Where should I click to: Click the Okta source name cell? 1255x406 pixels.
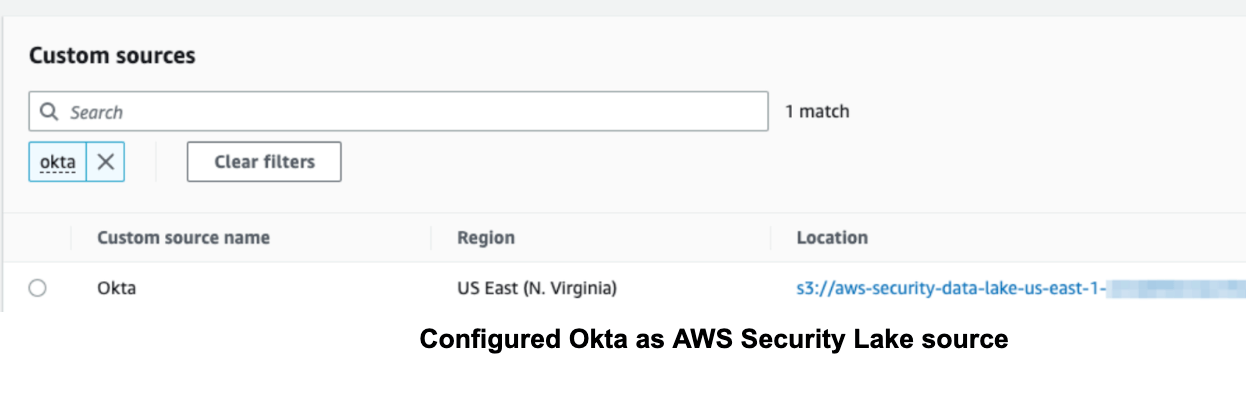click(x=116, y=289)
